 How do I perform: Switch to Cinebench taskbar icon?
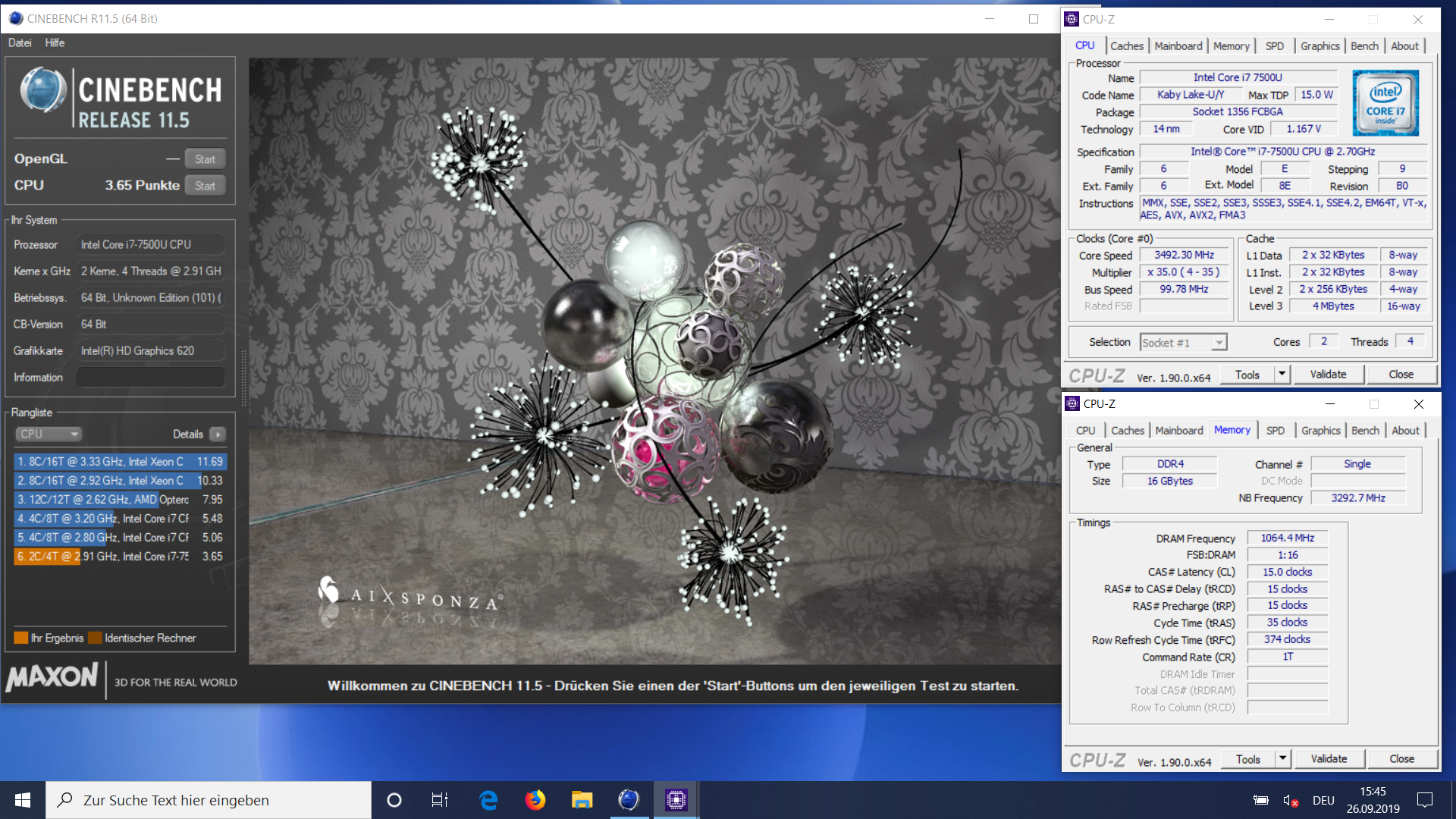click(629, 800)
